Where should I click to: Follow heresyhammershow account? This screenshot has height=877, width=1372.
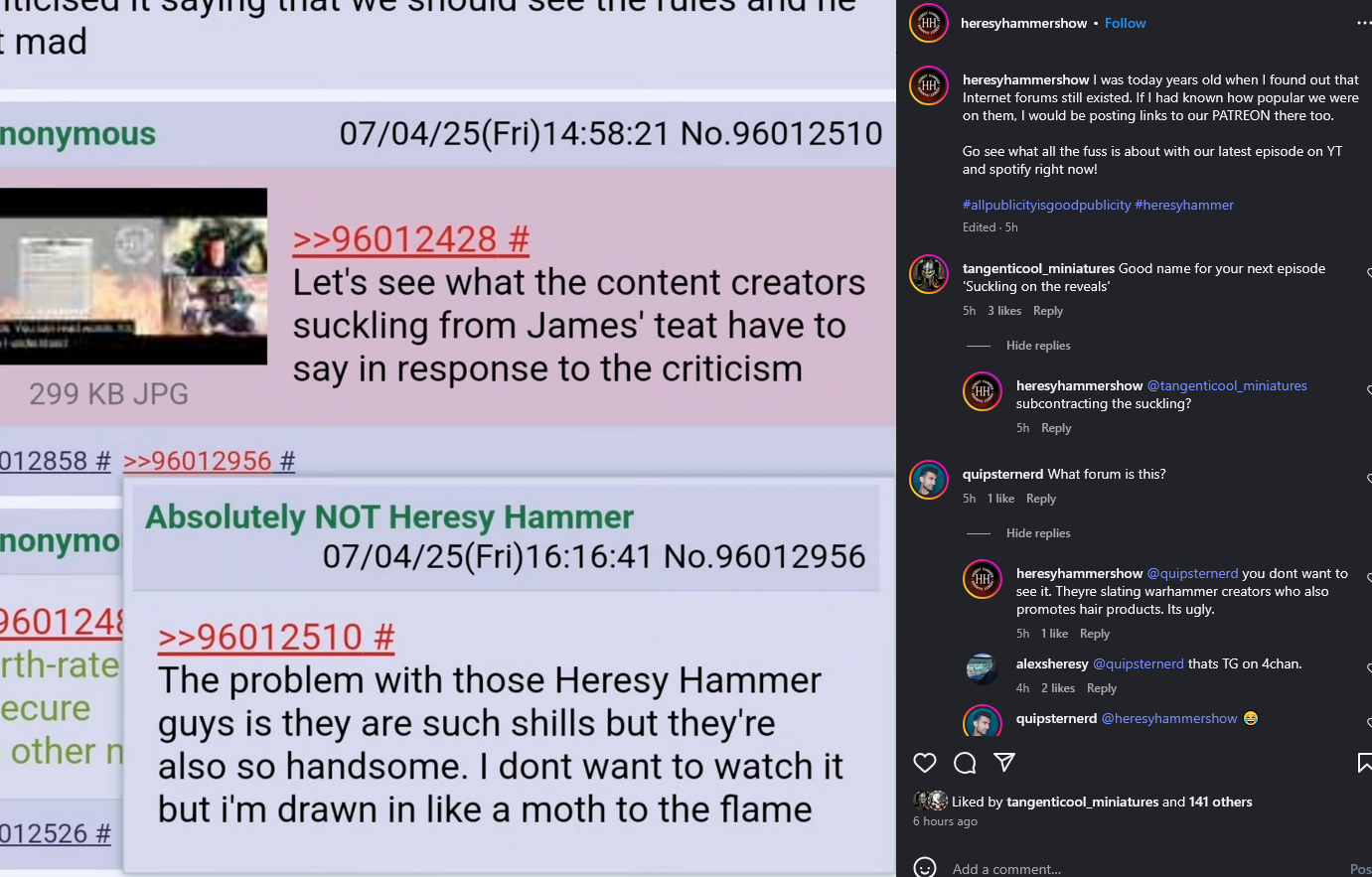1125,23
